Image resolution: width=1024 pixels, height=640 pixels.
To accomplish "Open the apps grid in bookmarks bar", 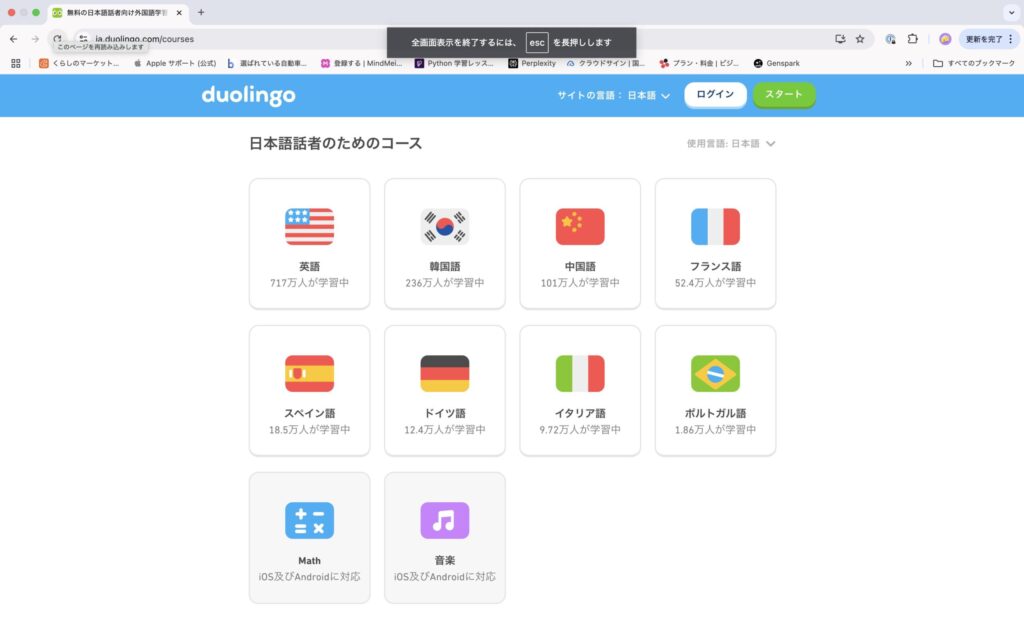I will 16,63.
